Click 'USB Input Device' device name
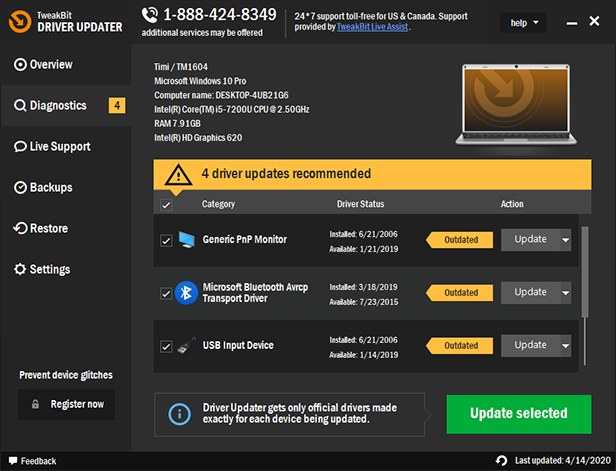The image size is (616, 471). click(238, 345)
